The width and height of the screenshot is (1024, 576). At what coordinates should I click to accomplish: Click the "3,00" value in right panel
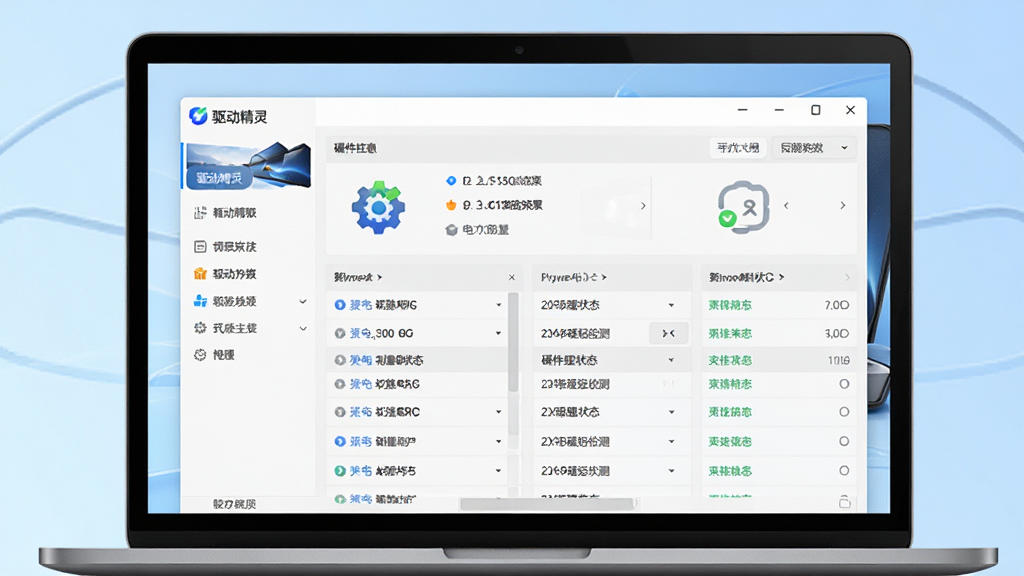point(837,333)
